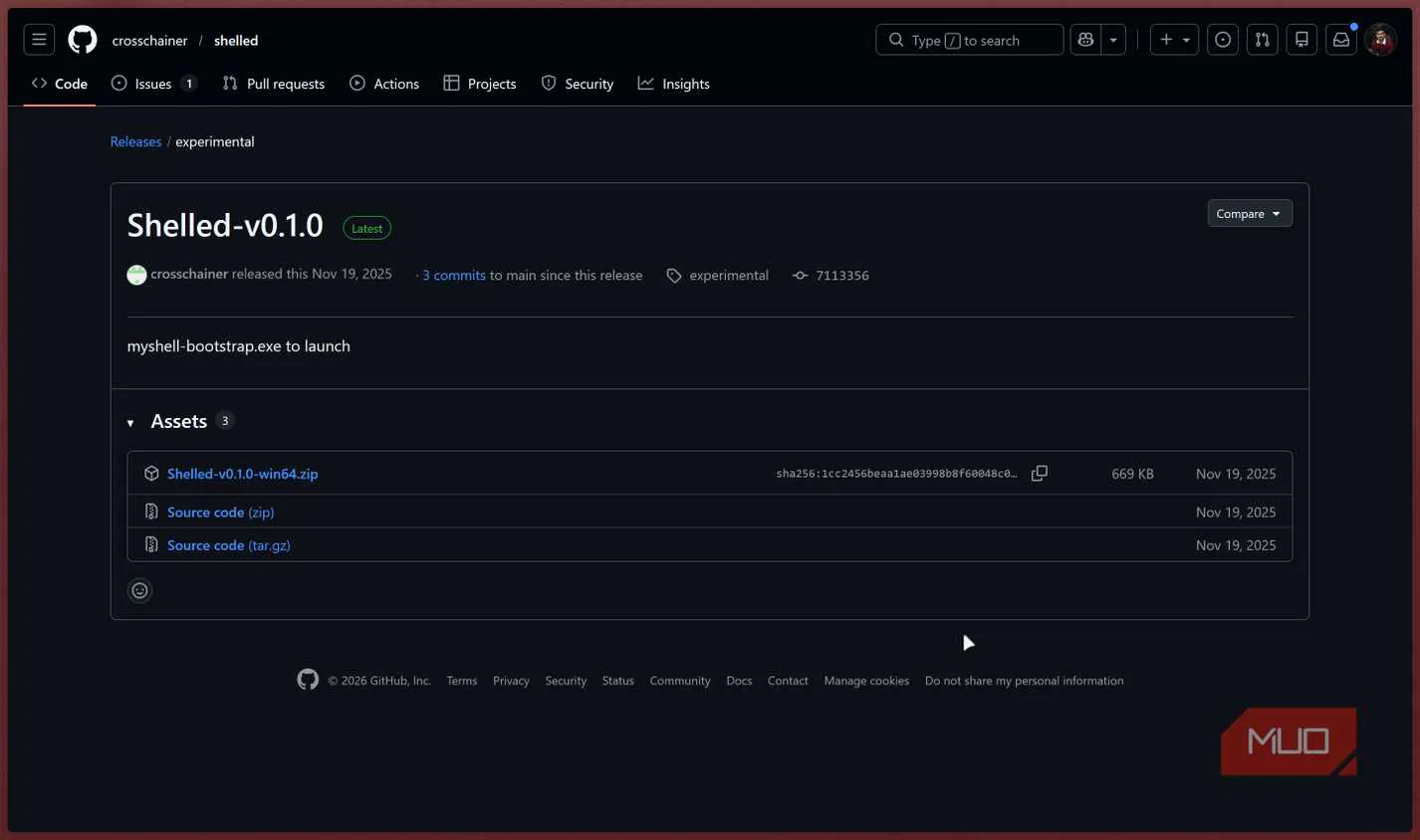
Task: Open the user profile avatar menu
Action: pos(1381,40)
